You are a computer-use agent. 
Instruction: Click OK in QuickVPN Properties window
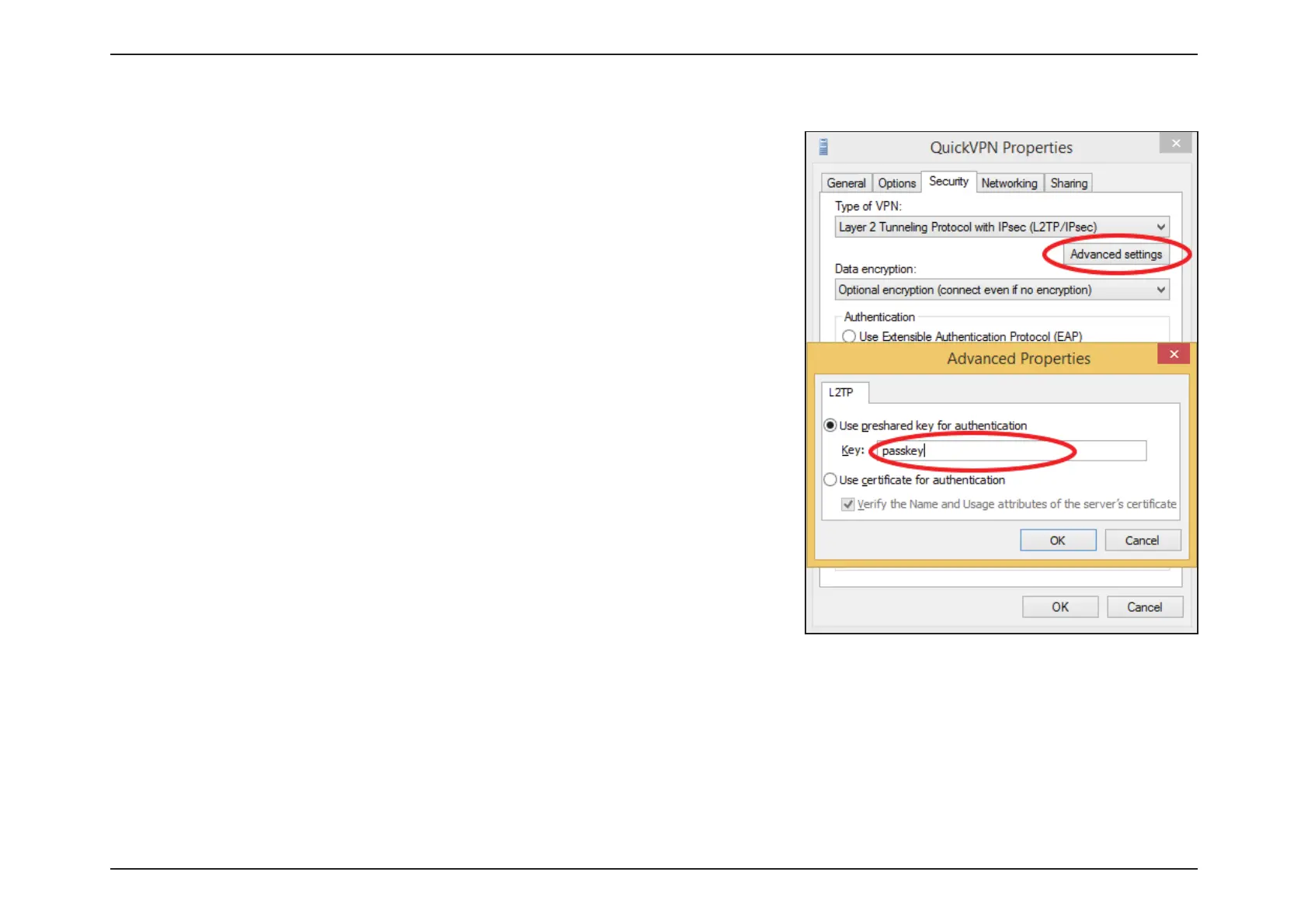pyautogui.click(x=1060, y=607)
